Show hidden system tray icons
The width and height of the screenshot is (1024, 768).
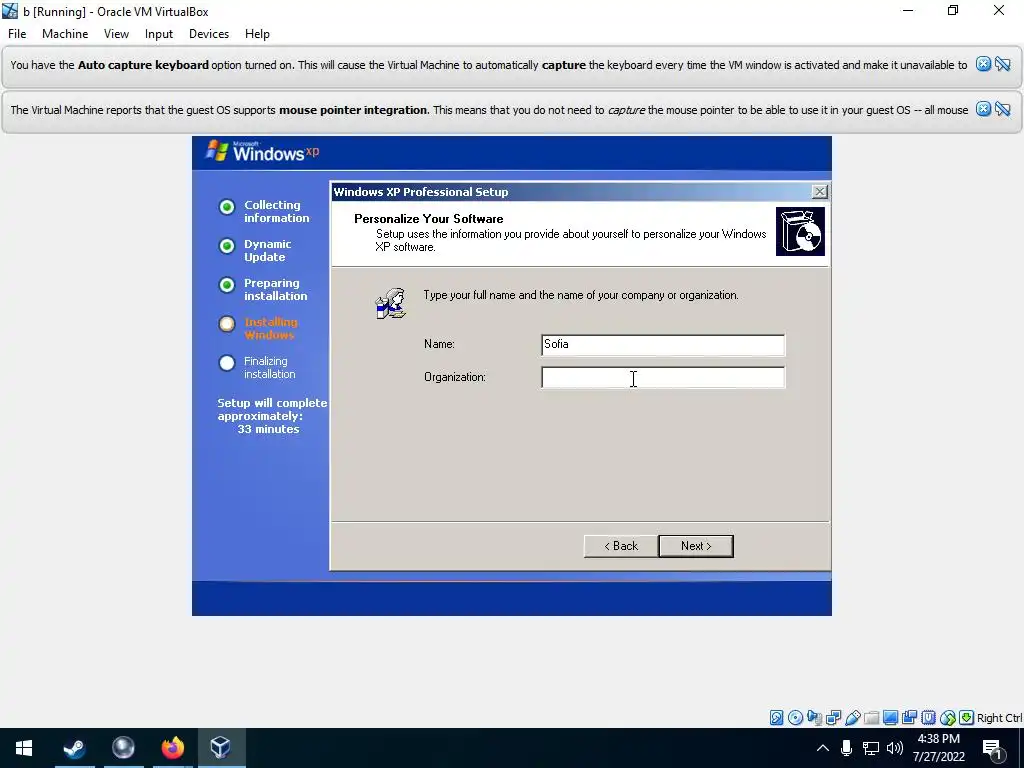(823, 748)
